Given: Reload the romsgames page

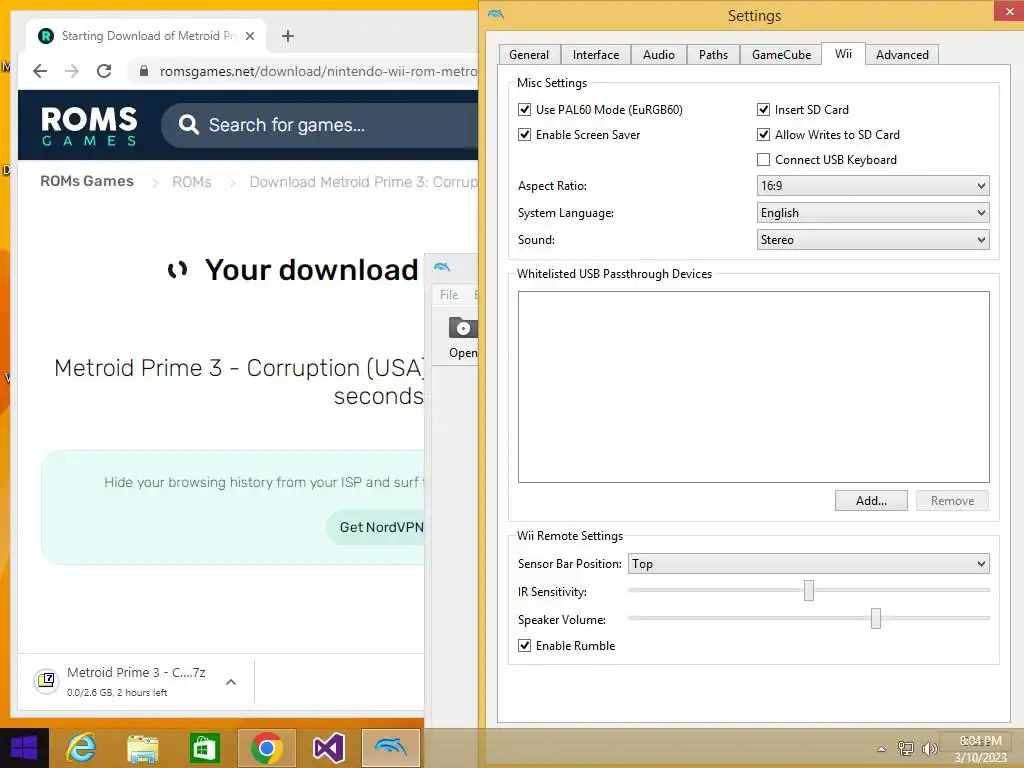Looking at the screenshot, I should click(104, 71).
